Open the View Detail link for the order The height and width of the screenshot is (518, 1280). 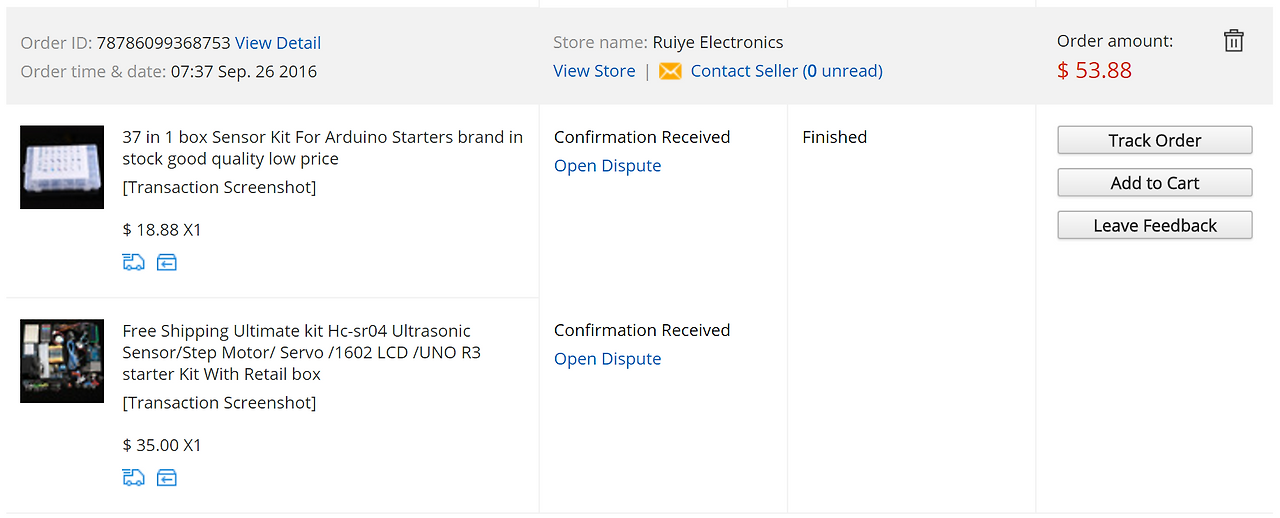pos(278,43)
